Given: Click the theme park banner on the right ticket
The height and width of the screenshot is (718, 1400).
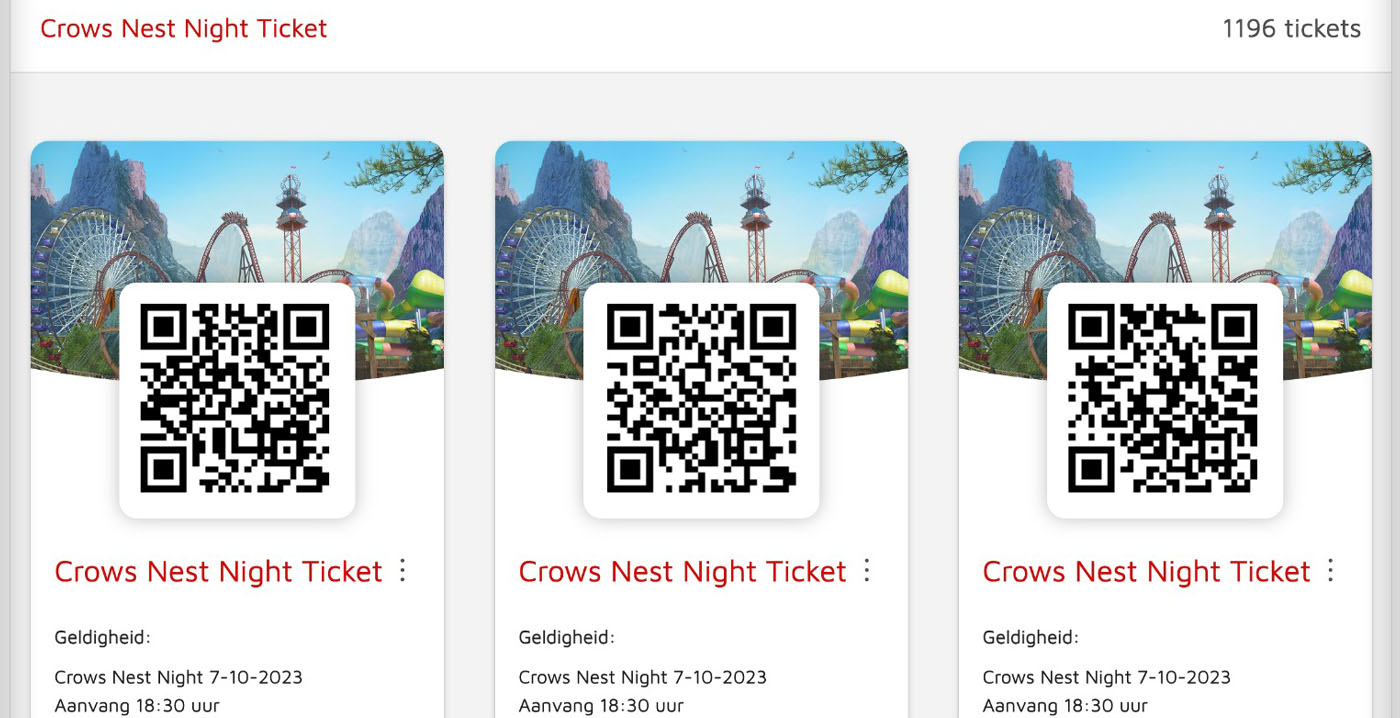Looking at the screenshot, I should (x=1165, y=210).
